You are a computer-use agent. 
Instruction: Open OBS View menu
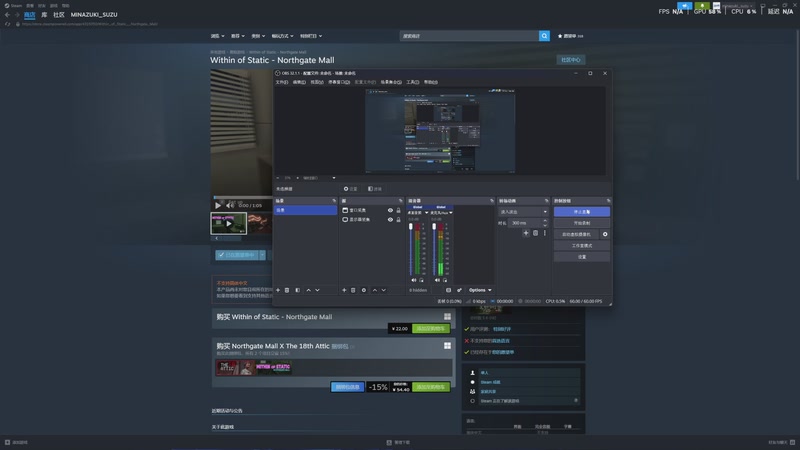tap(317, 82)
